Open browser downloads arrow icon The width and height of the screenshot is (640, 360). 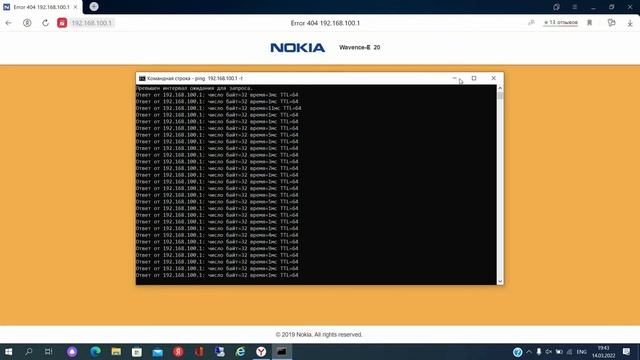pos(630,23)
